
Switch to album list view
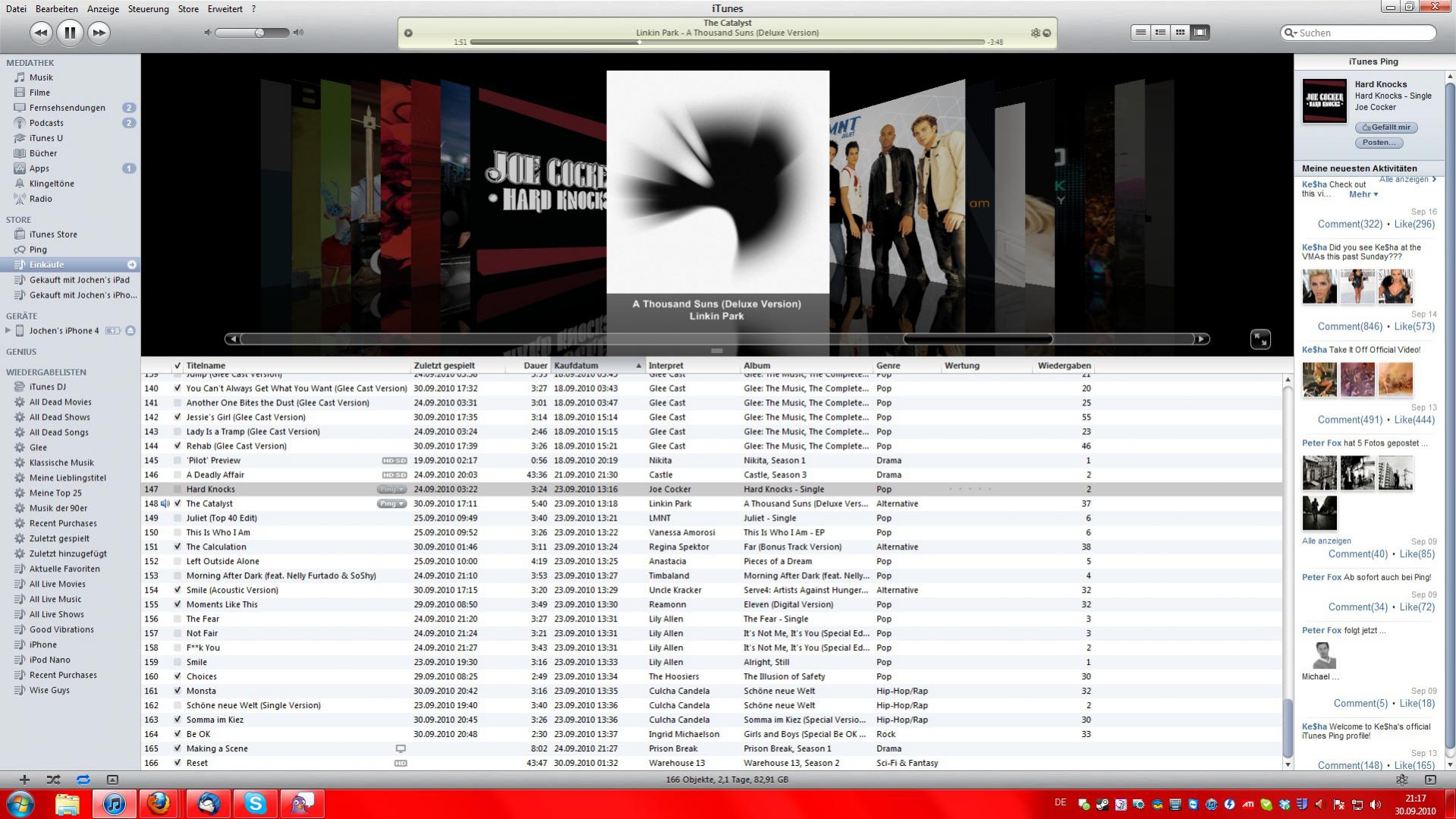pyautogui.click(x=1160, y=33)
